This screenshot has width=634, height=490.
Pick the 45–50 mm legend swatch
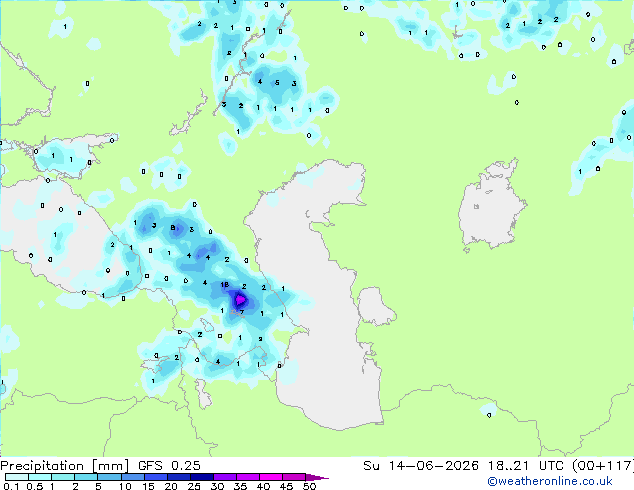(x=294, y=477)
